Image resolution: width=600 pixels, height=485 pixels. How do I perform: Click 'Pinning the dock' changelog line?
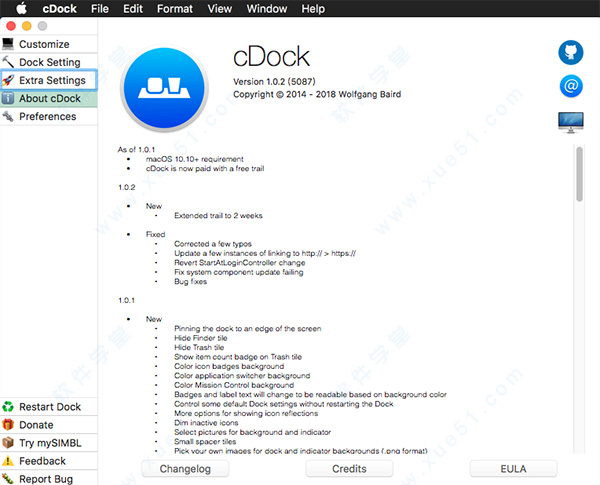click(247, 328)
